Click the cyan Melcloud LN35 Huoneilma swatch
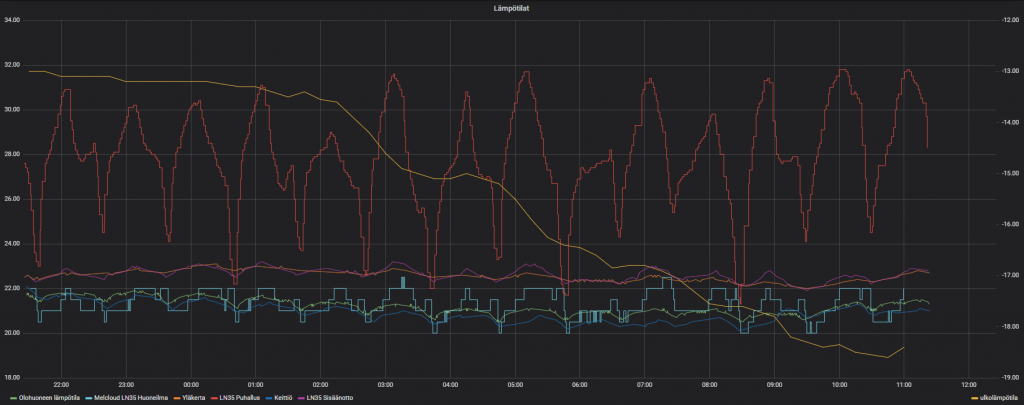Viewport: 1024px width, 405px height. pyautogui.click(x=88, y=398)
